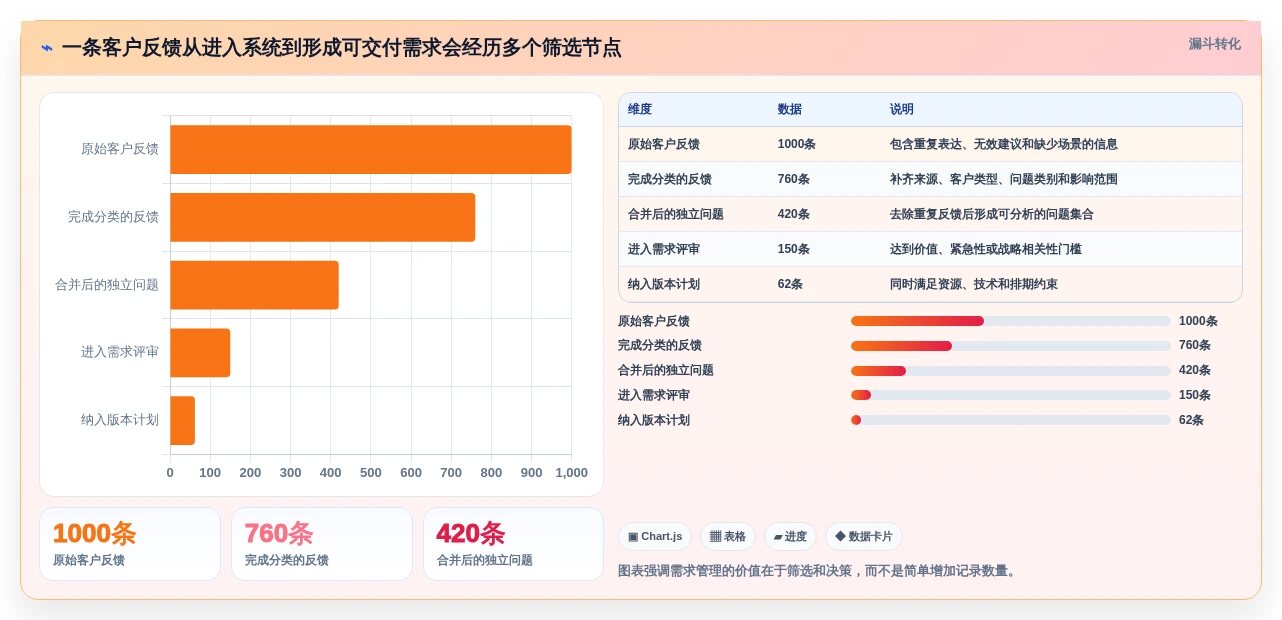The height and width of the screenshot is (620, 1282).
Task: Click the chart y-axis label 原始客户反馈
Action: (120, 149)
